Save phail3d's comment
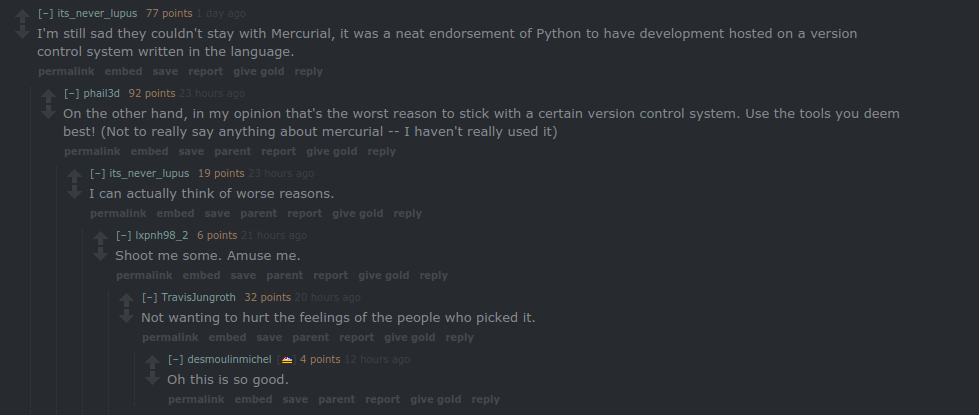 click(x=191, y=151)
